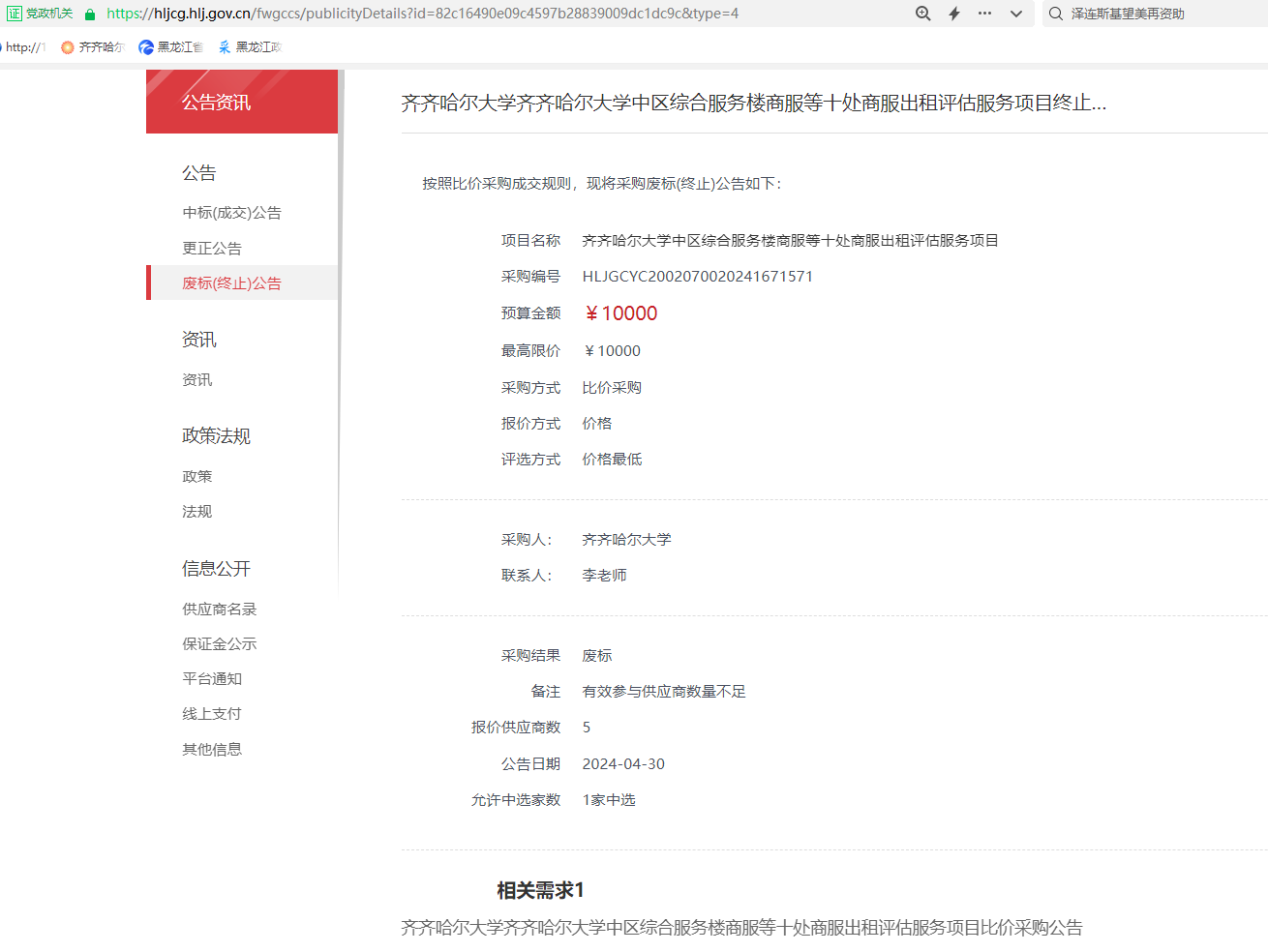Click the green padlock security icon
The width and height of the screenshot is (1268, 952).
(90, 14)
